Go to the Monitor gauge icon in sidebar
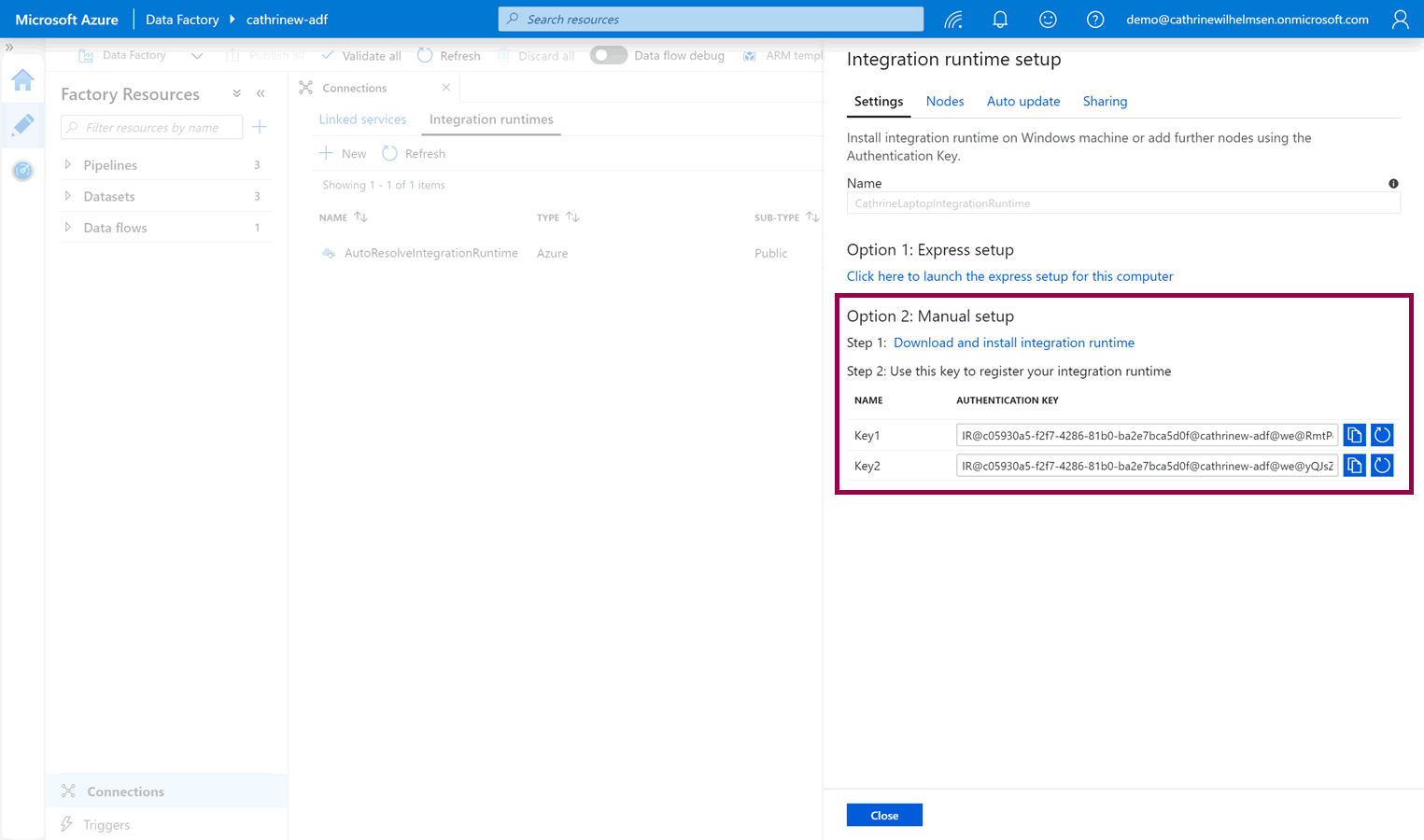Image resolution: width=1424 pixels, height=840 pixels. click(22, 171)
